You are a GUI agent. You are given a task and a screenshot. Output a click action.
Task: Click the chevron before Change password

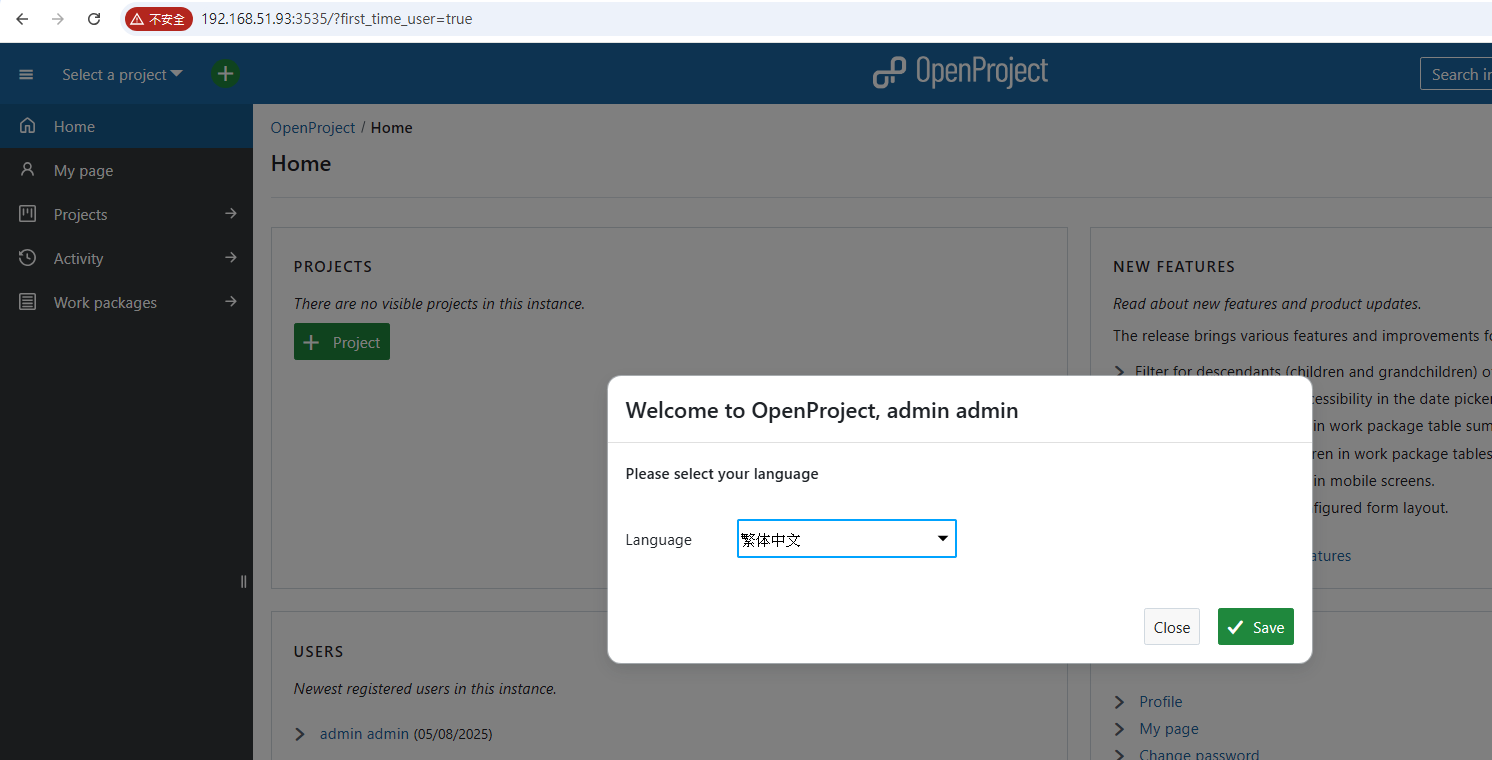pos(1119,754)
